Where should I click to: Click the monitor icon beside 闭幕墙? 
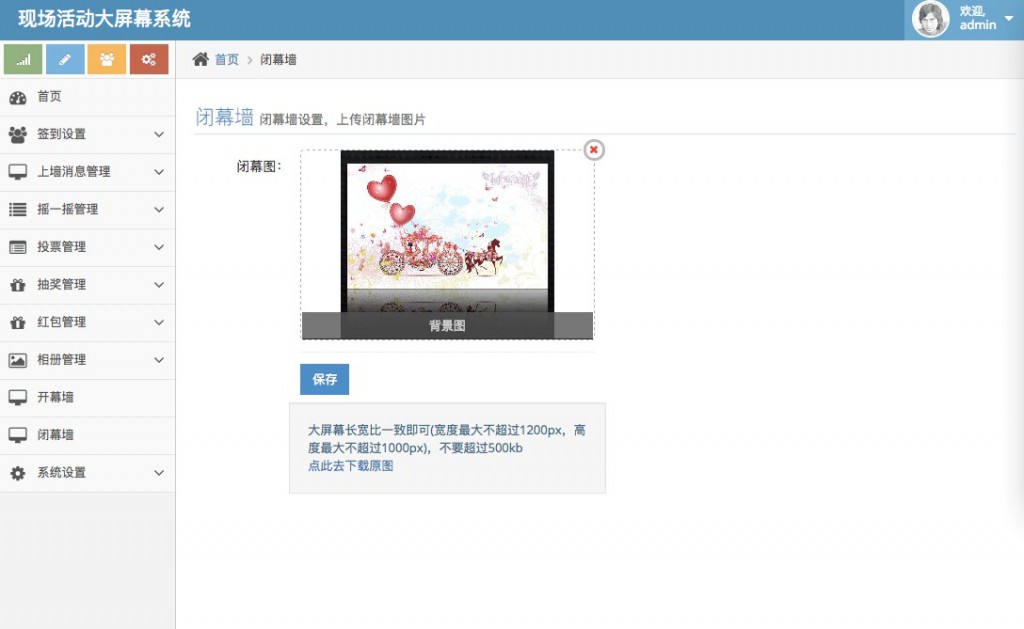pos(18,435)
